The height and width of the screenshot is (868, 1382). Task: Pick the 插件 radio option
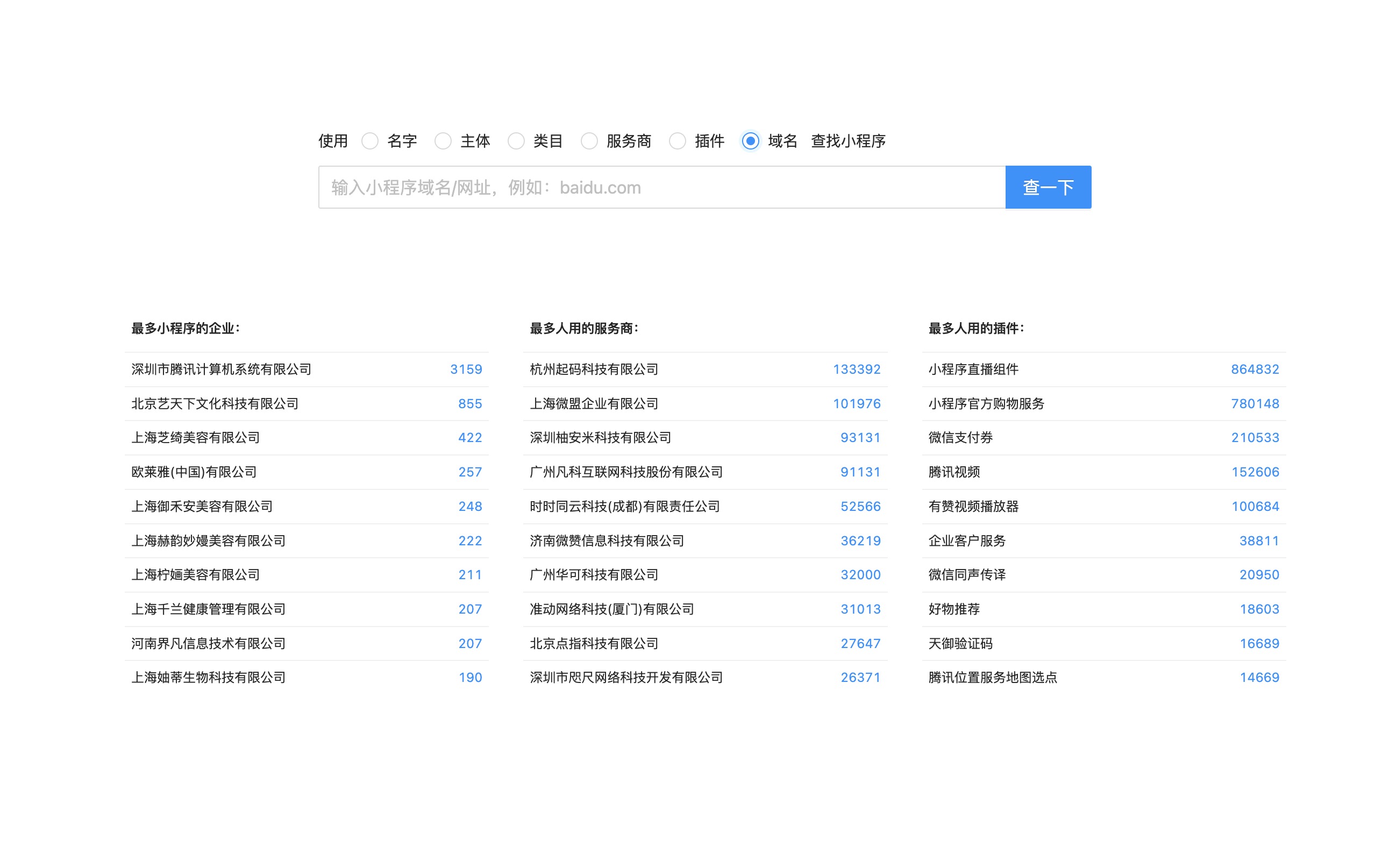tap(678, 141)
